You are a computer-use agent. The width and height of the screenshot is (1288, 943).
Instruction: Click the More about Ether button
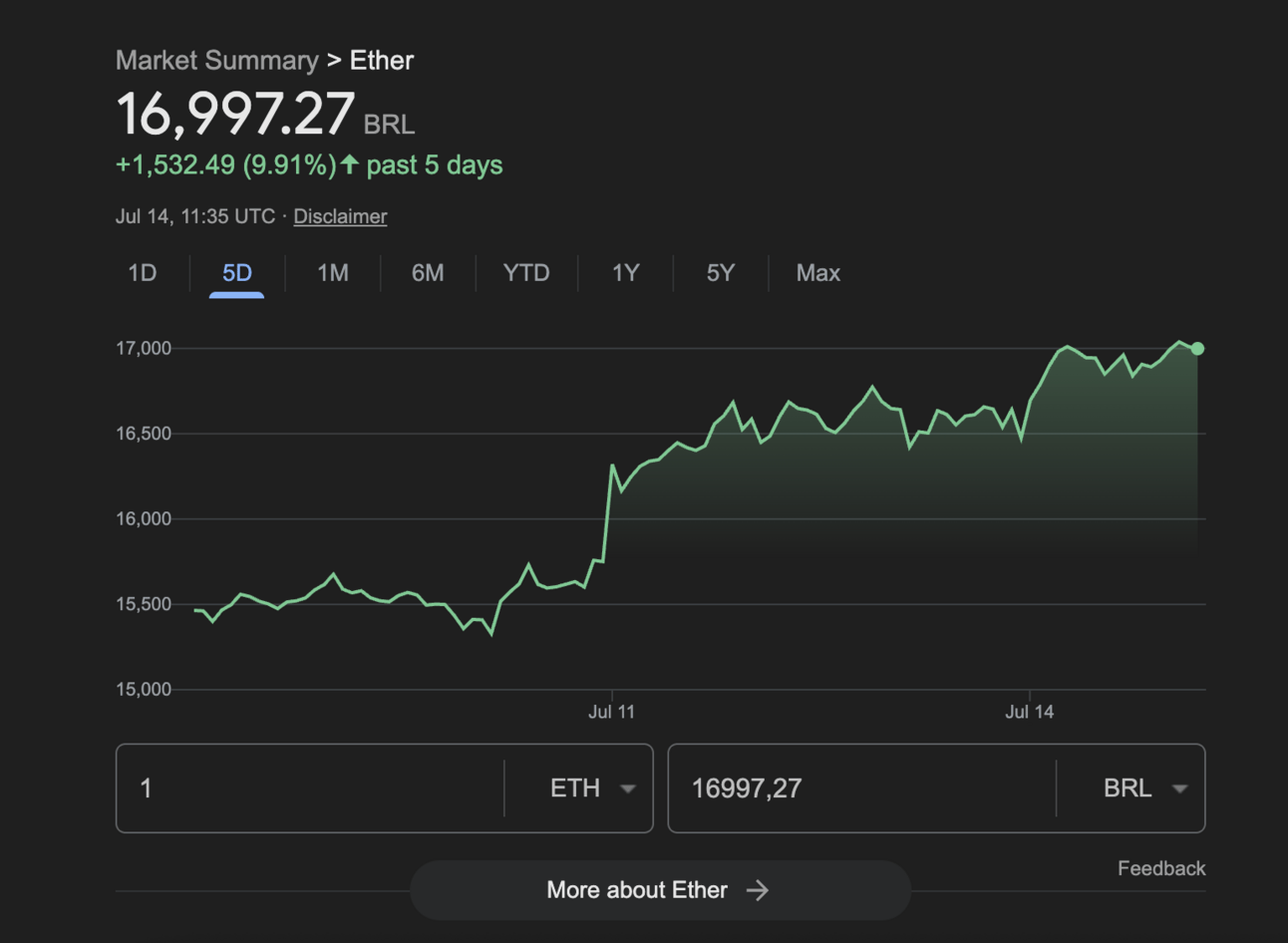[660, 890]
